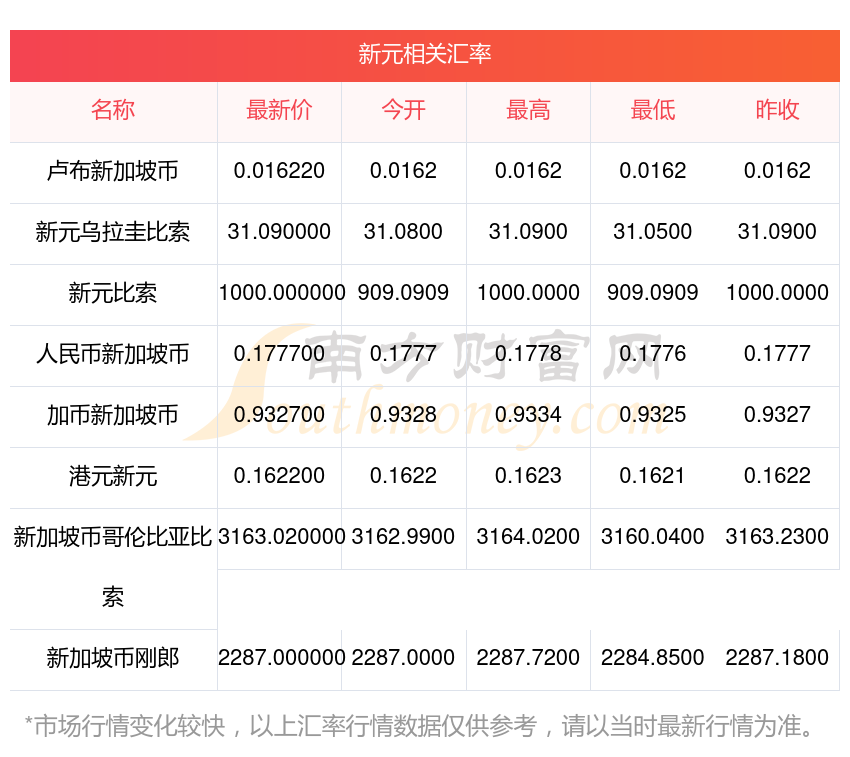Image resolution: width=850 pixels, height=757 pixels.
Task: Click the low value 0.9325
Action: click(x=653, y=415)
